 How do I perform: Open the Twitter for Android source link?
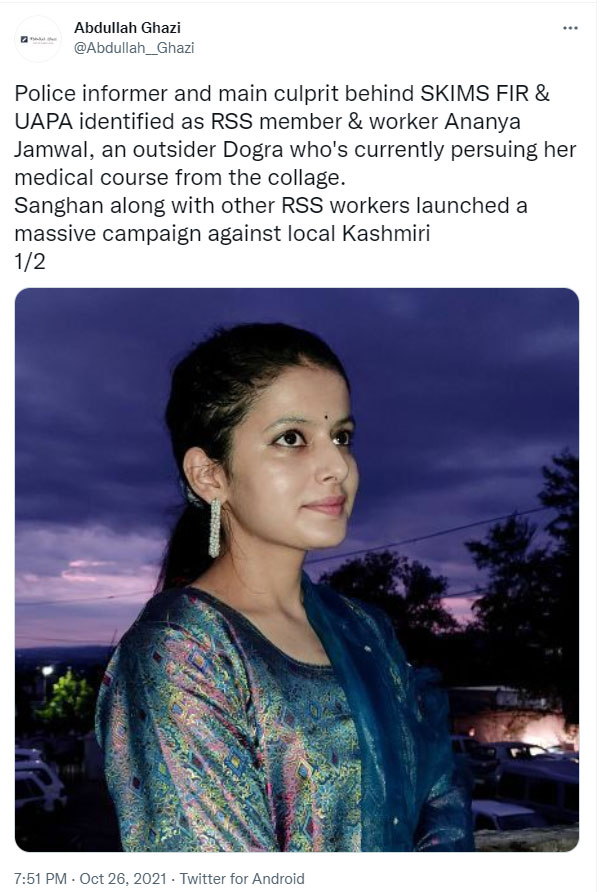click(242, 878)
